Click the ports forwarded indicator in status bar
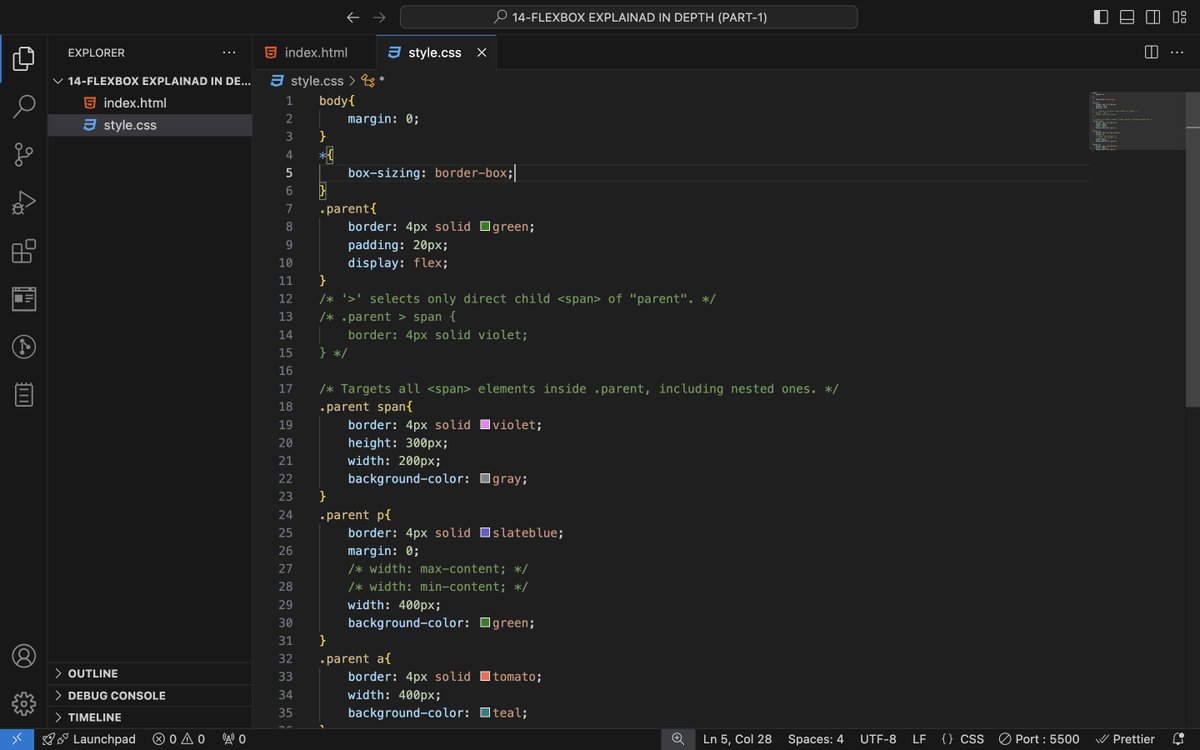Screen dimensions: 1200x750 [x=233, y=739]
